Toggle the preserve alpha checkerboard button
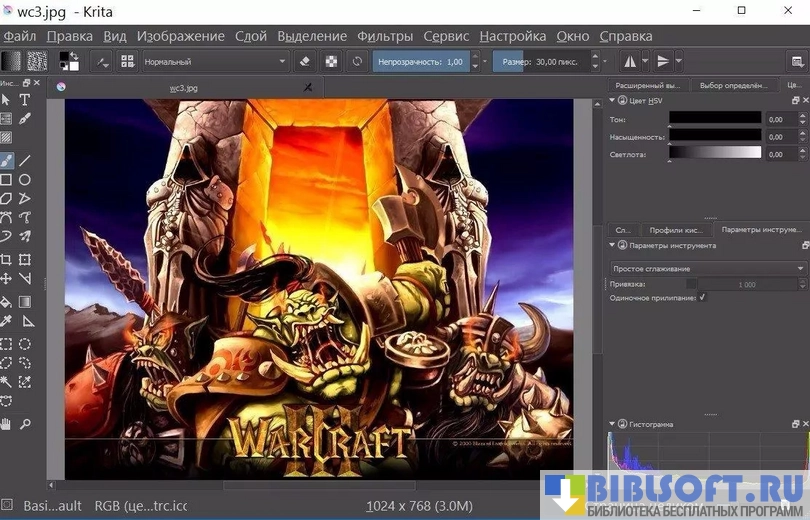Viewport: 810px width, 520px height. 331,61
